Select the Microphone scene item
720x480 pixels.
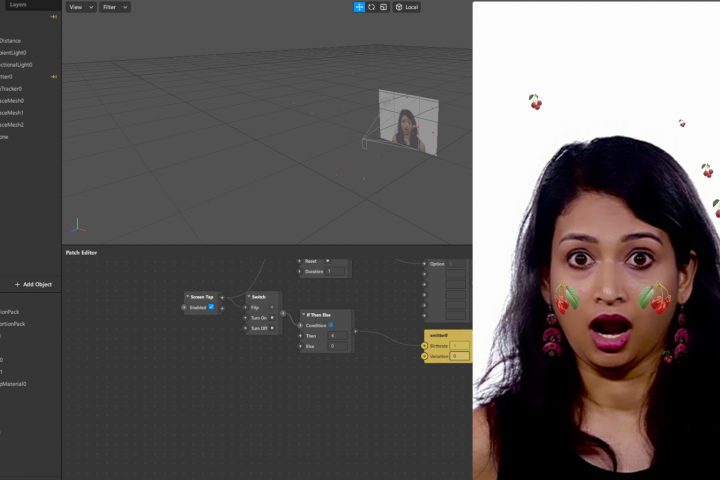(x=4, y=137)
